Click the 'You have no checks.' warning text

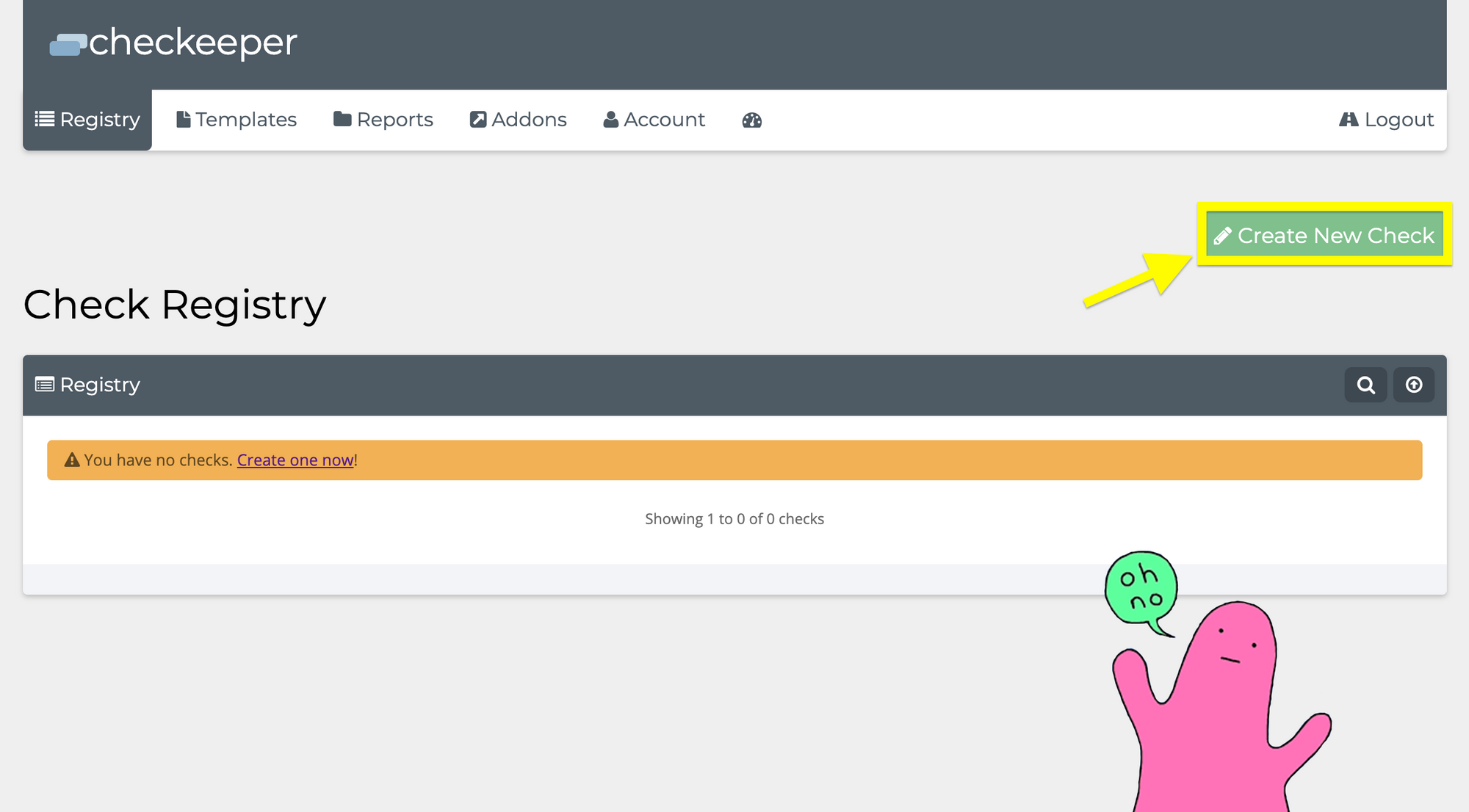[158, 460]
